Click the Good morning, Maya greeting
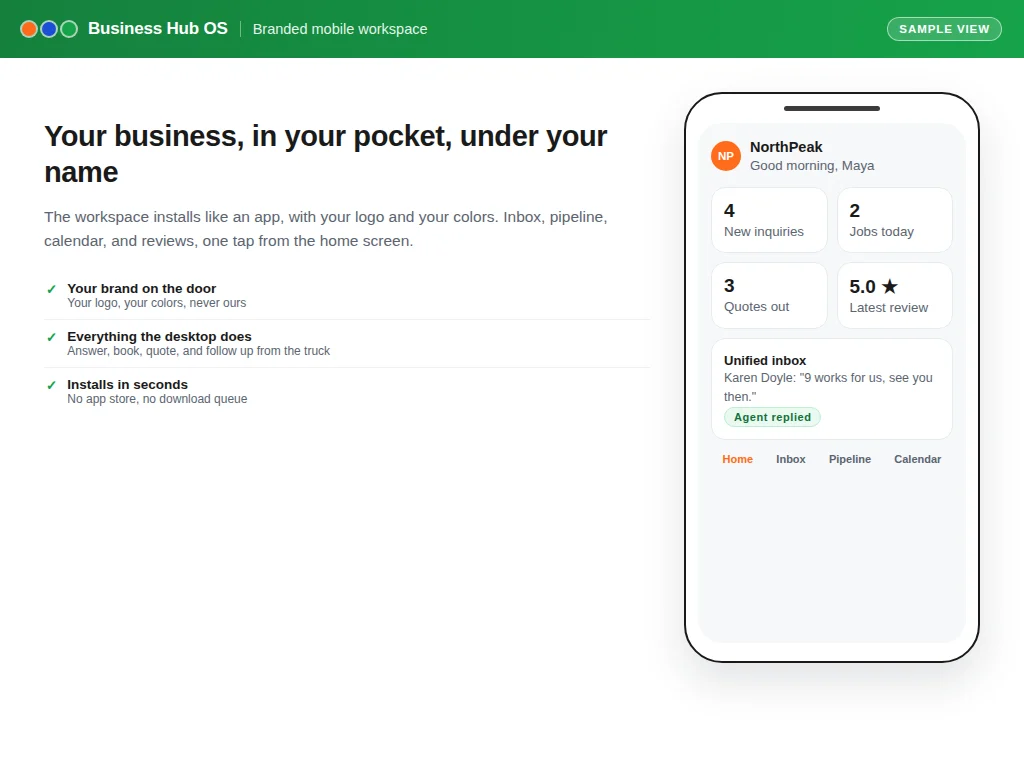Viewport: 1024px width, 768px height. click(812, 166)
